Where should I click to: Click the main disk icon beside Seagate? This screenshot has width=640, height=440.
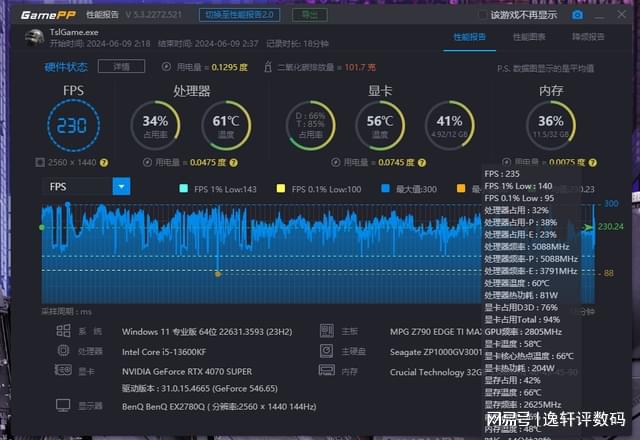point(327,351)
